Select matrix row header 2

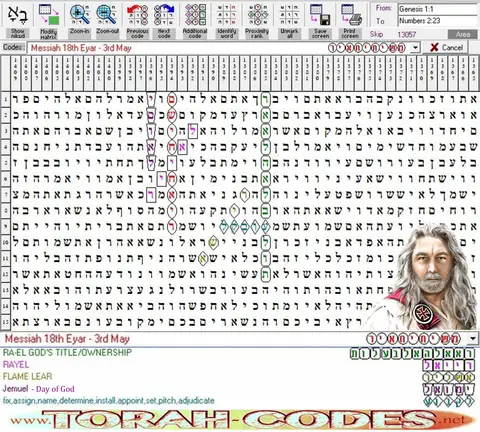(x=5, y=115)
